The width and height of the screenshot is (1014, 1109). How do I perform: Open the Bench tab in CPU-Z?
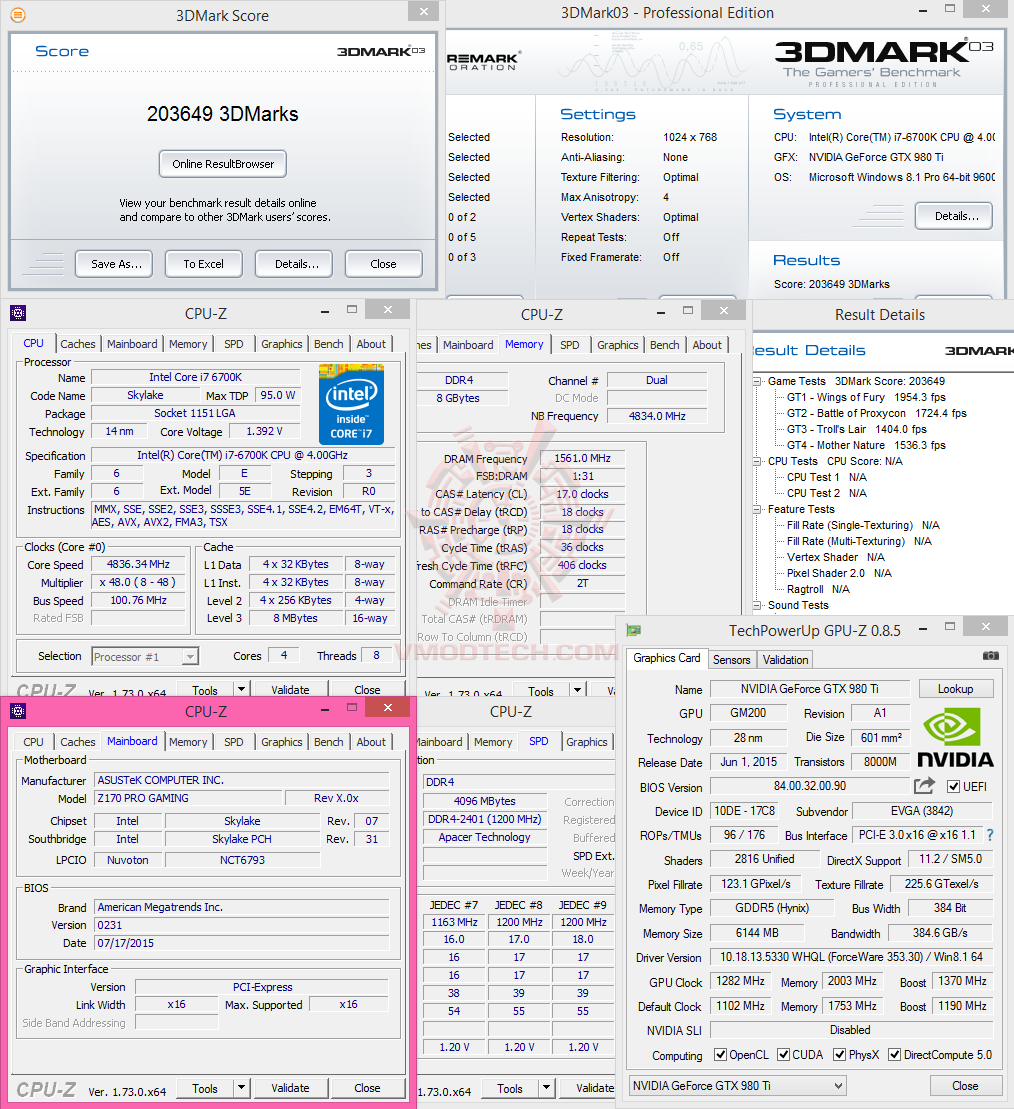(x=329, y=344)
